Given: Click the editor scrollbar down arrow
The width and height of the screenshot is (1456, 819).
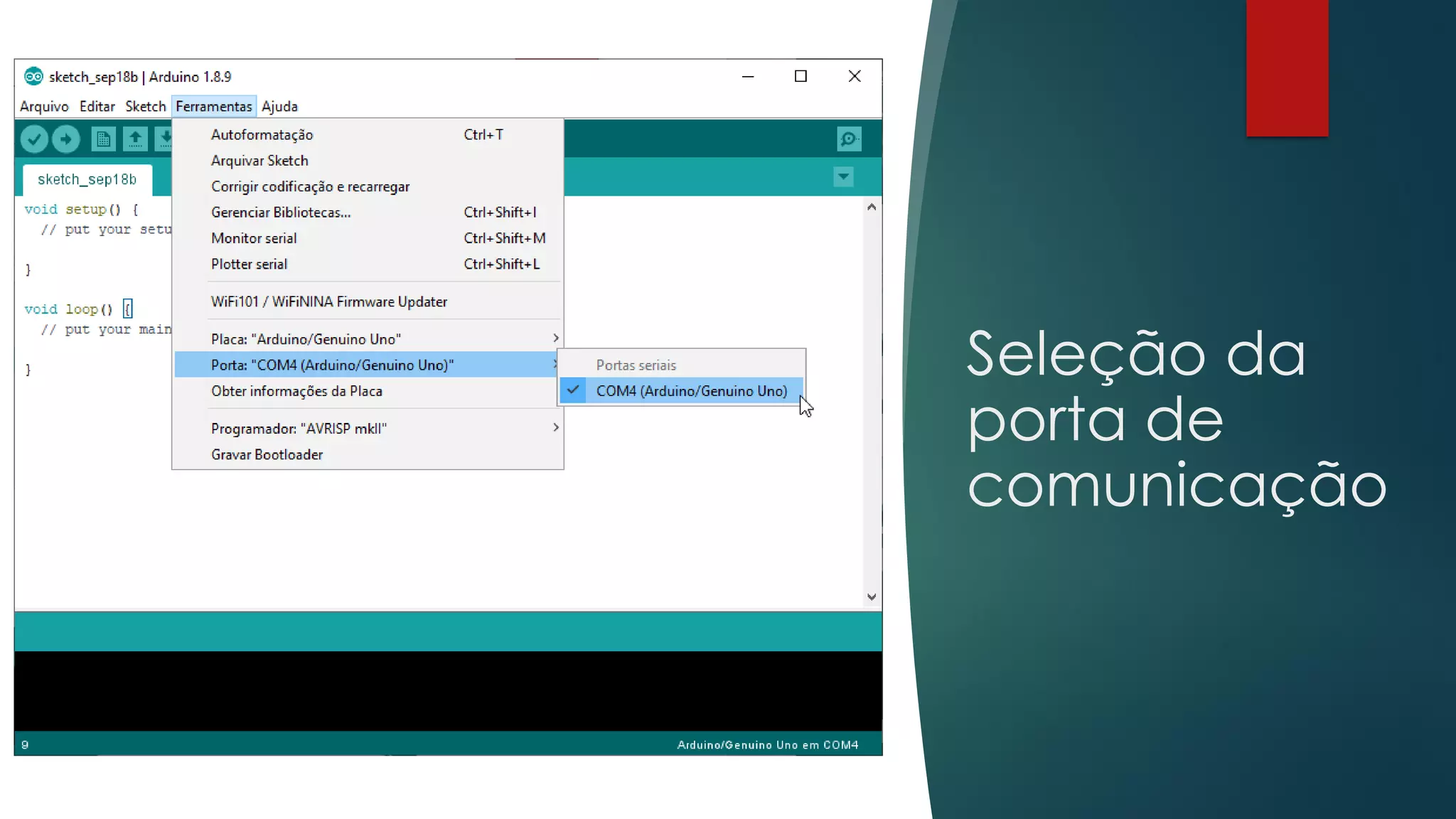Looking at the screenshot, I should point(872,597).
